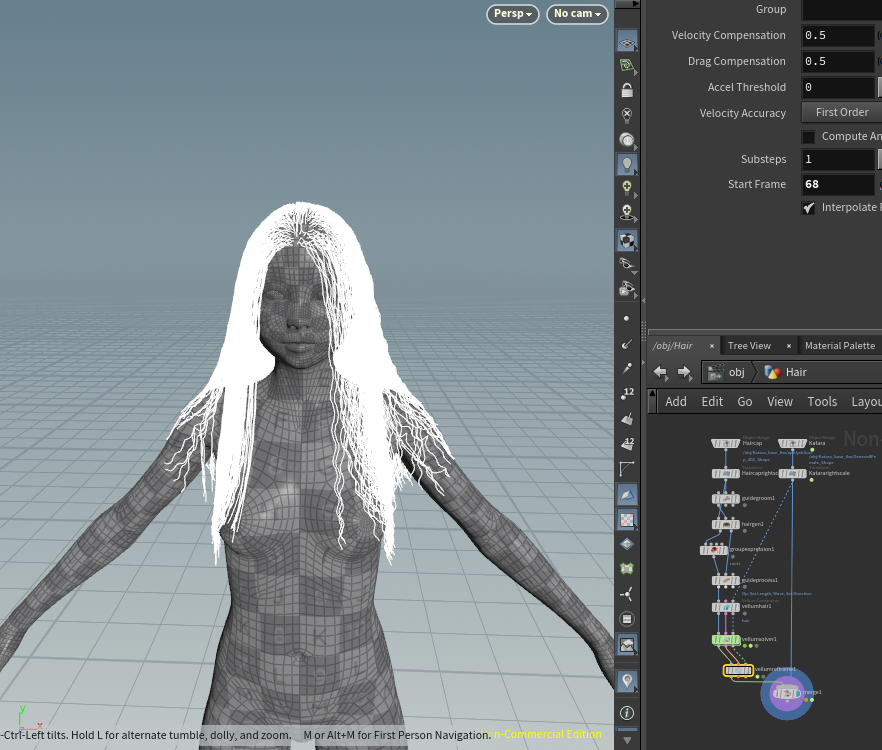Click the display info icon in viewport toolbar
Viewport: 882px width, 750px height.
coord(627,713)
